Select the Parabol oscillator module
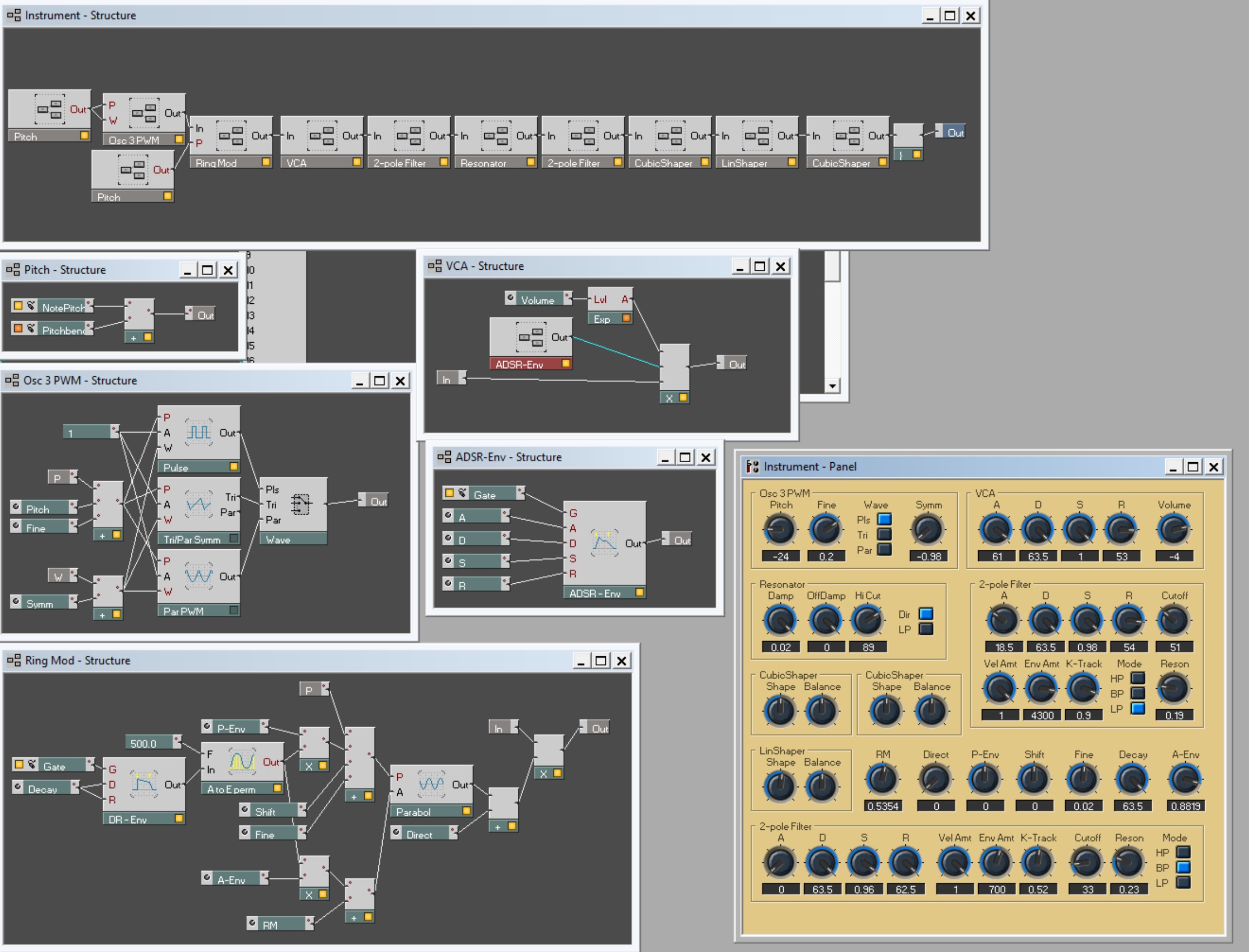Image resolution: width=1249 pixels, height=952 pixels. pyautogui.click(x=432, y=791)
